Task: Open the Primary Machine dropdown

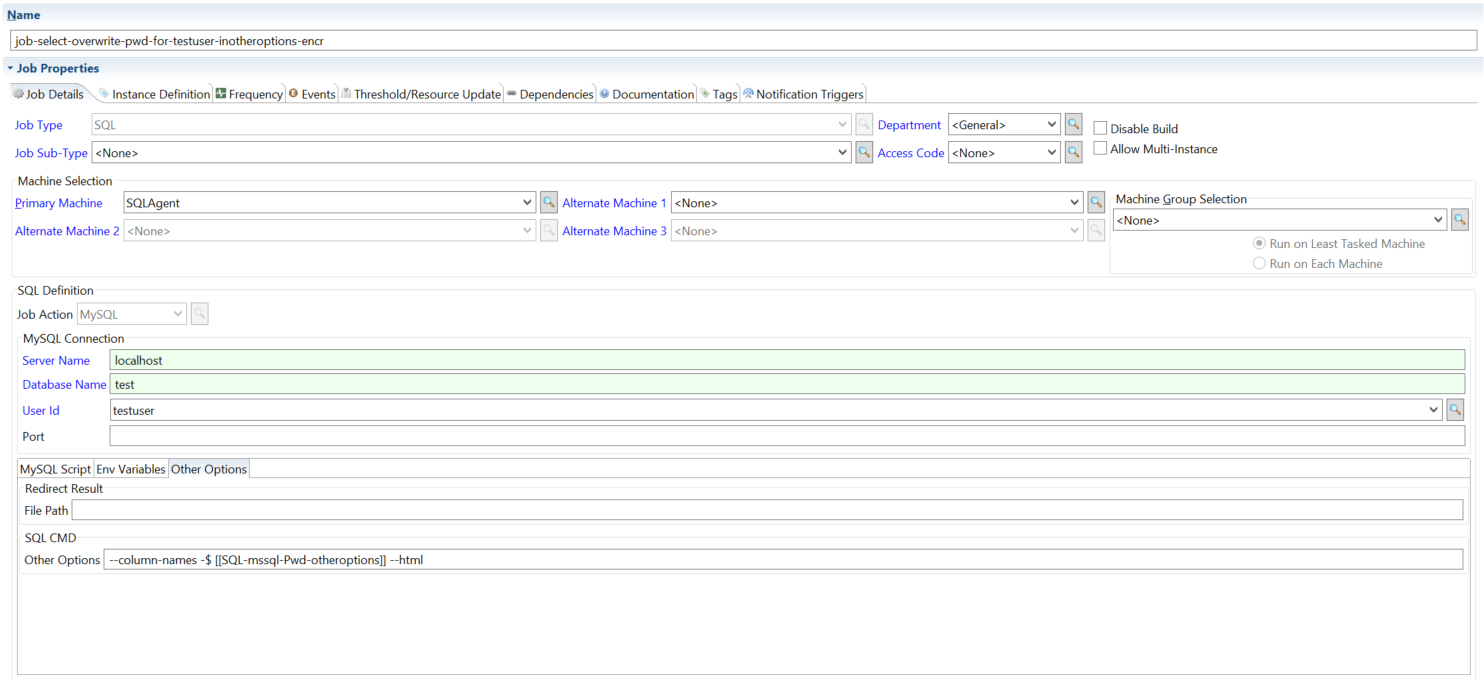Action: tap(528, 202)
